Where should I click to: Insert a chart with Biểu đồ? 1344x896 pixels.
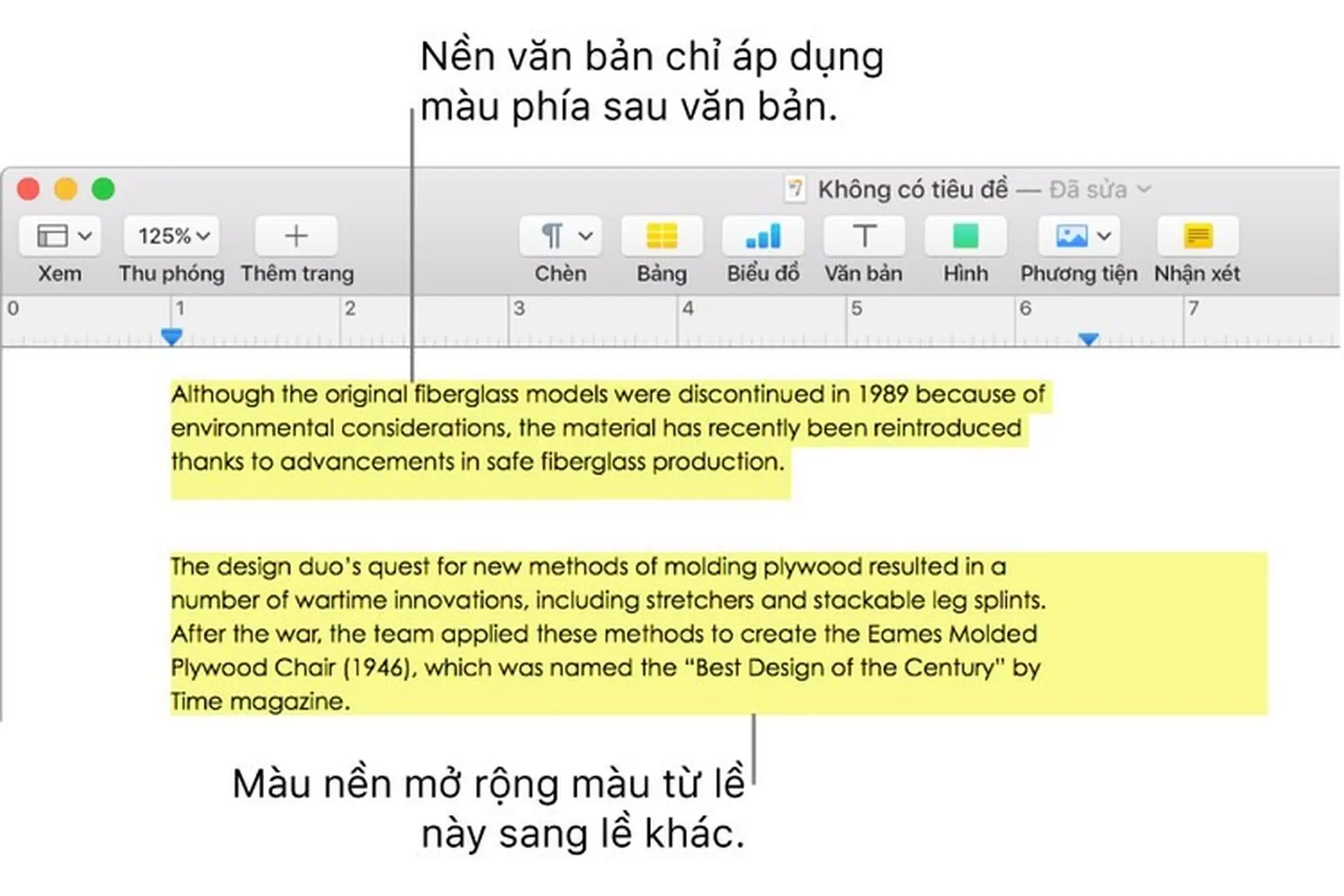coord(763,236)
